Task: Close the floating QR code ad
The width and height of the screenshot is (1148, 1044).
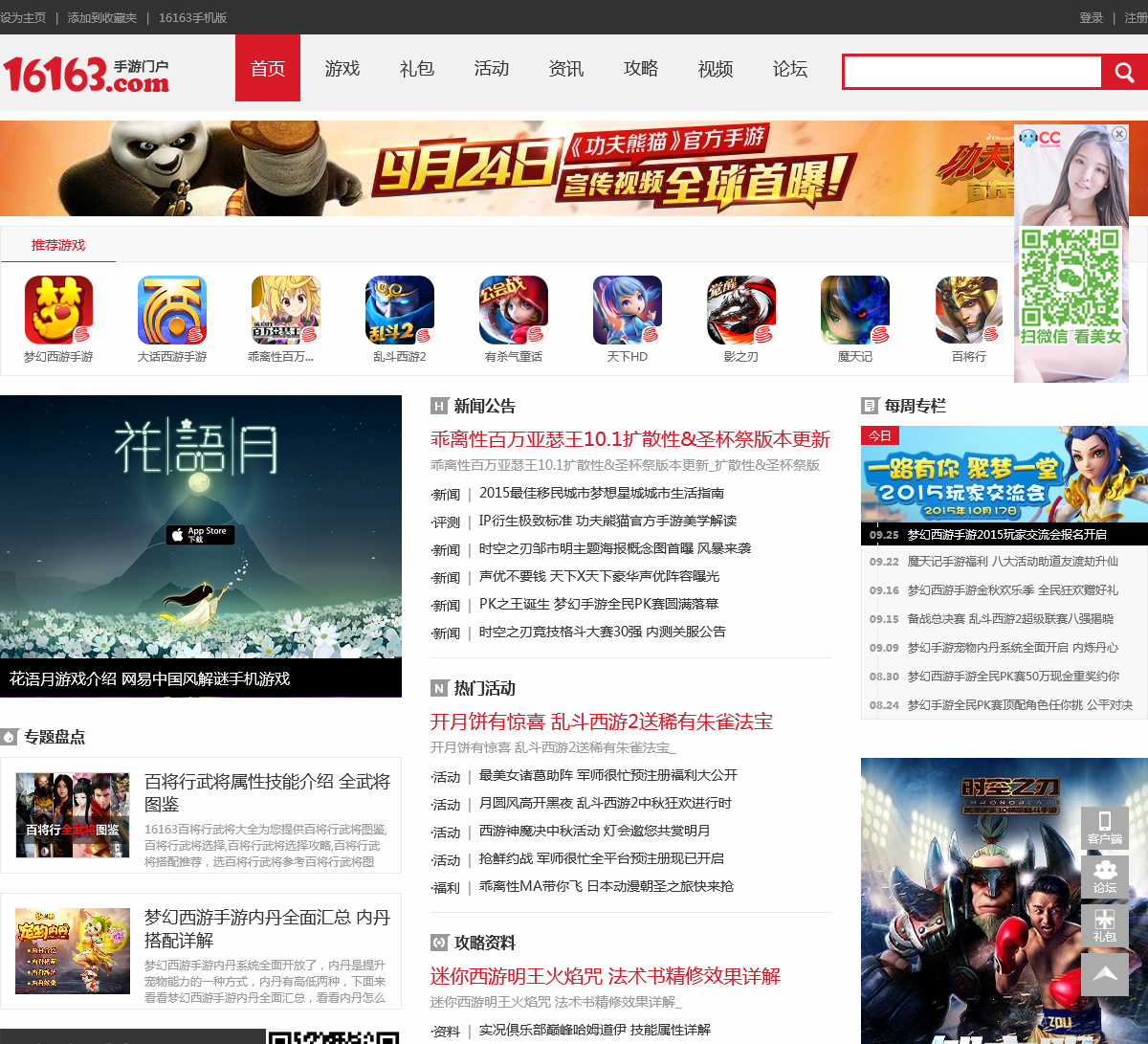Action: 1118,134
